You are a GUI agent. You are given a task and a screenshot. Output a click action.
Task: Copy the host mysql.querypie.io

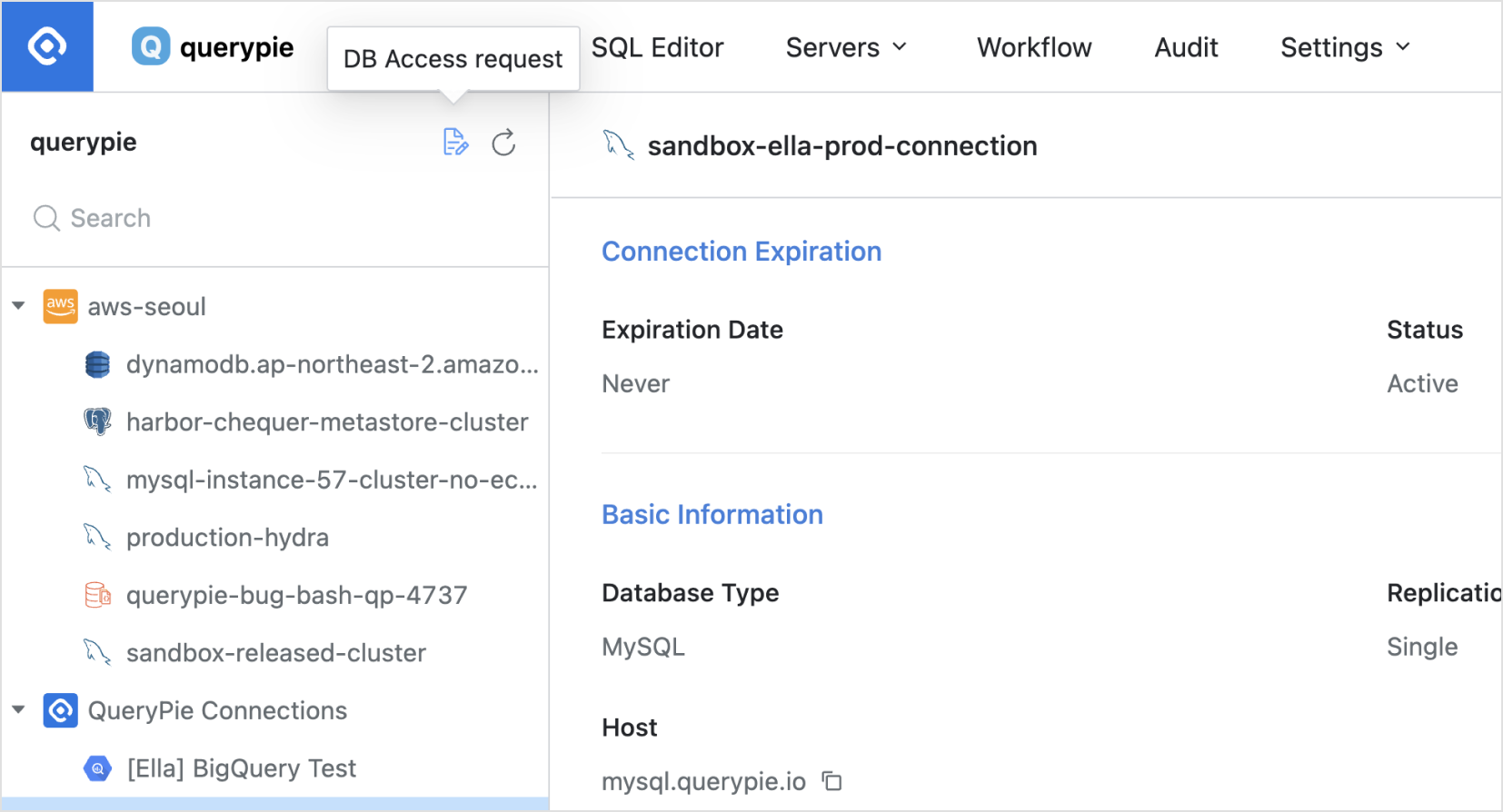832,781
